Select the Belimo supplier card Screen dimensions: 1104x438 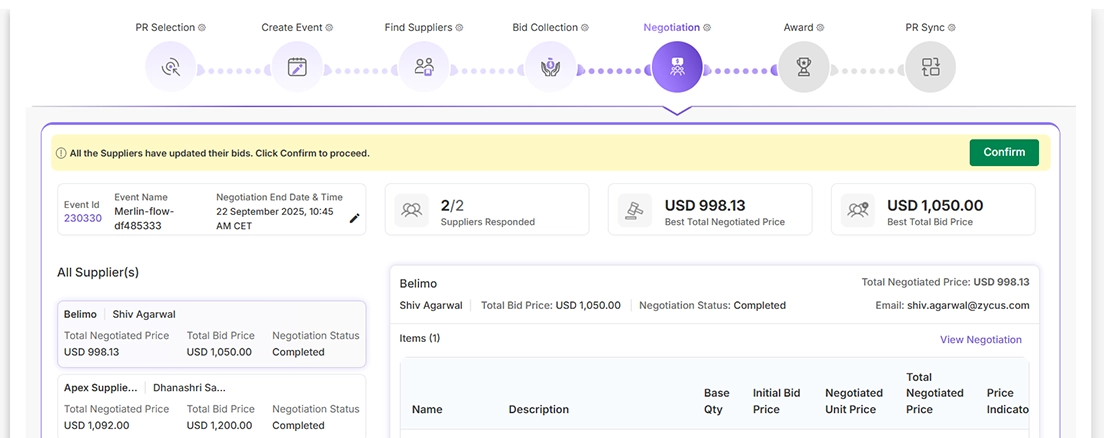[211, 334]
